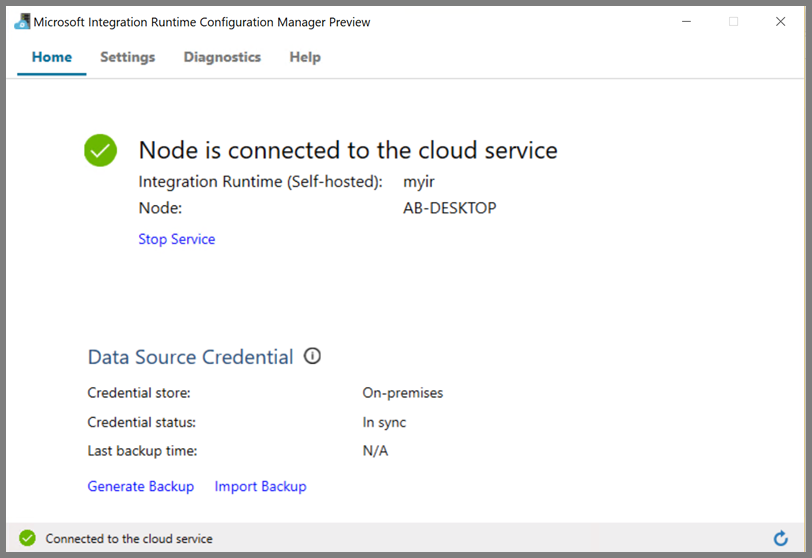The height and width of the screenshot is (558, 812).
Task: Click the 'In sync' credential status value
Action: (384, 422)
